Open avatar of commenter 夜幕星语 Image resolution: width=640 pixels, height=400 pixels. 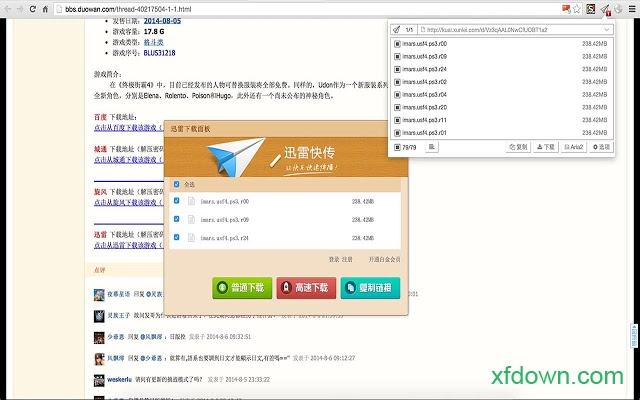99,295
